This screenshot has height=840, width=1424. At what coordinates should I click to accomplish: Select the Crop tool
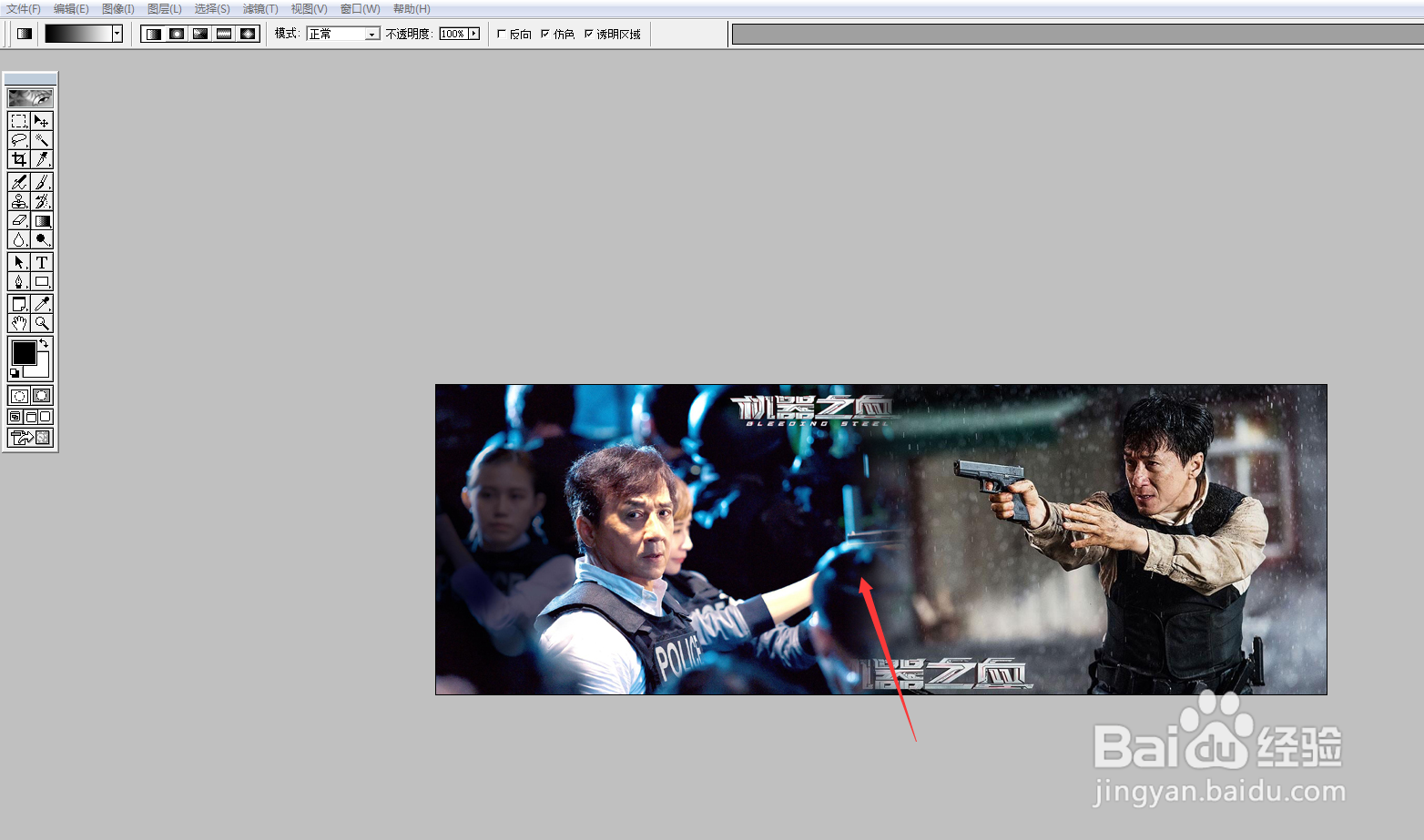click(x=18, y=159)
